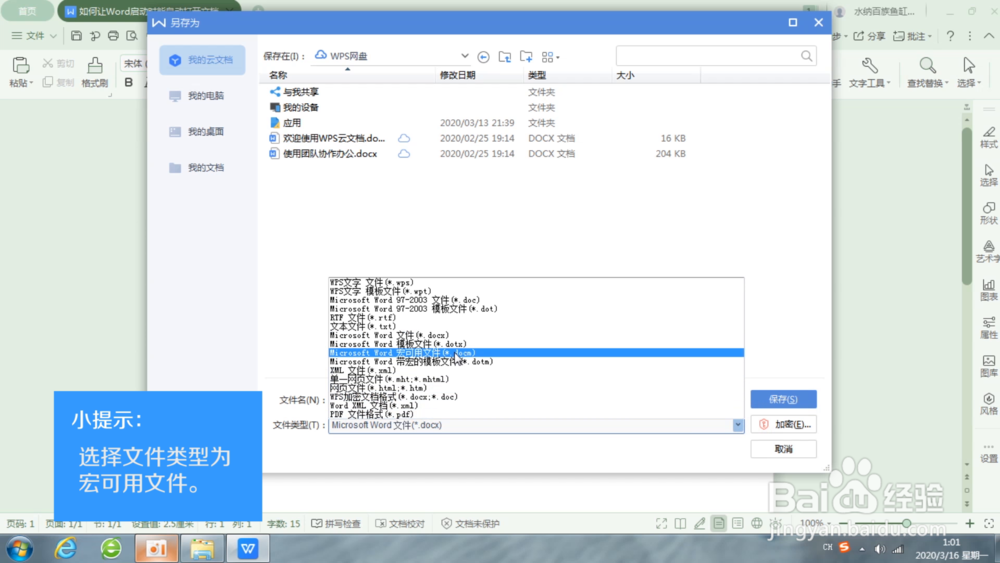Select 网页文件(*.html;*.htm) file type
This screenshot has height=563, width=1000.
click(x=536, y=388)
